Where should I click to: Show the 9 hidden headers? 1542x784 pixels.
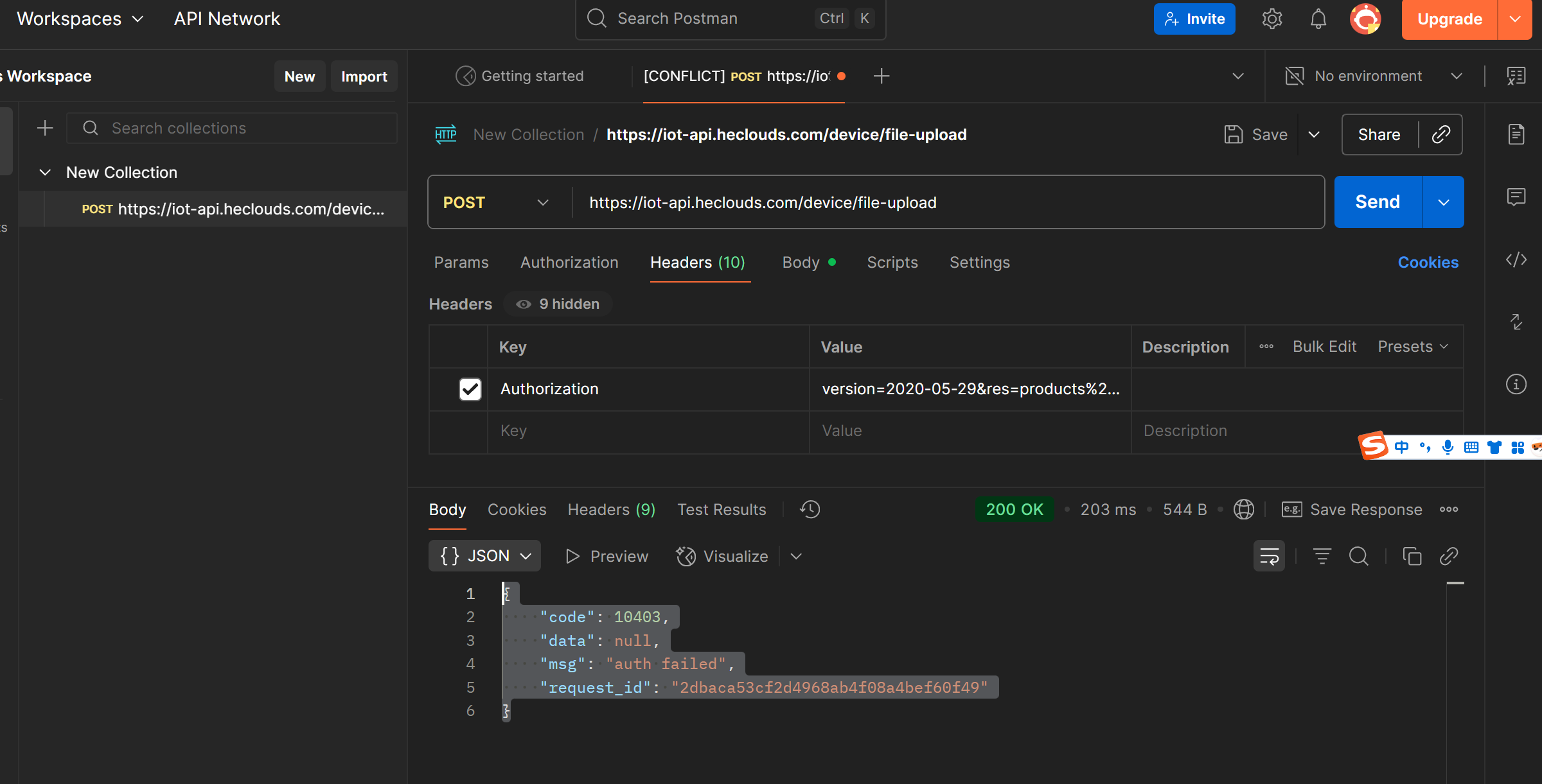click(x=558, y=304)
